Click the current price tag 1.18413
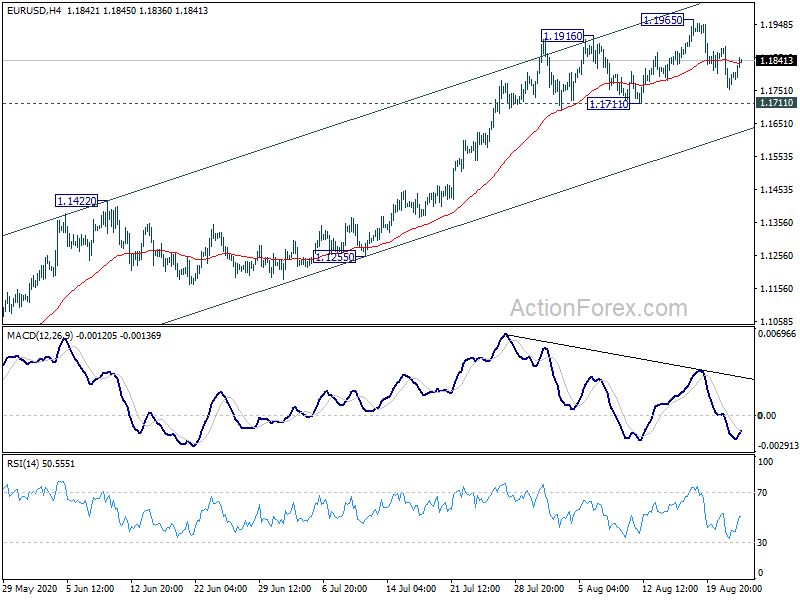Image resolution: width=800 pixels, height=600 pixels. [x=777, y=61]
